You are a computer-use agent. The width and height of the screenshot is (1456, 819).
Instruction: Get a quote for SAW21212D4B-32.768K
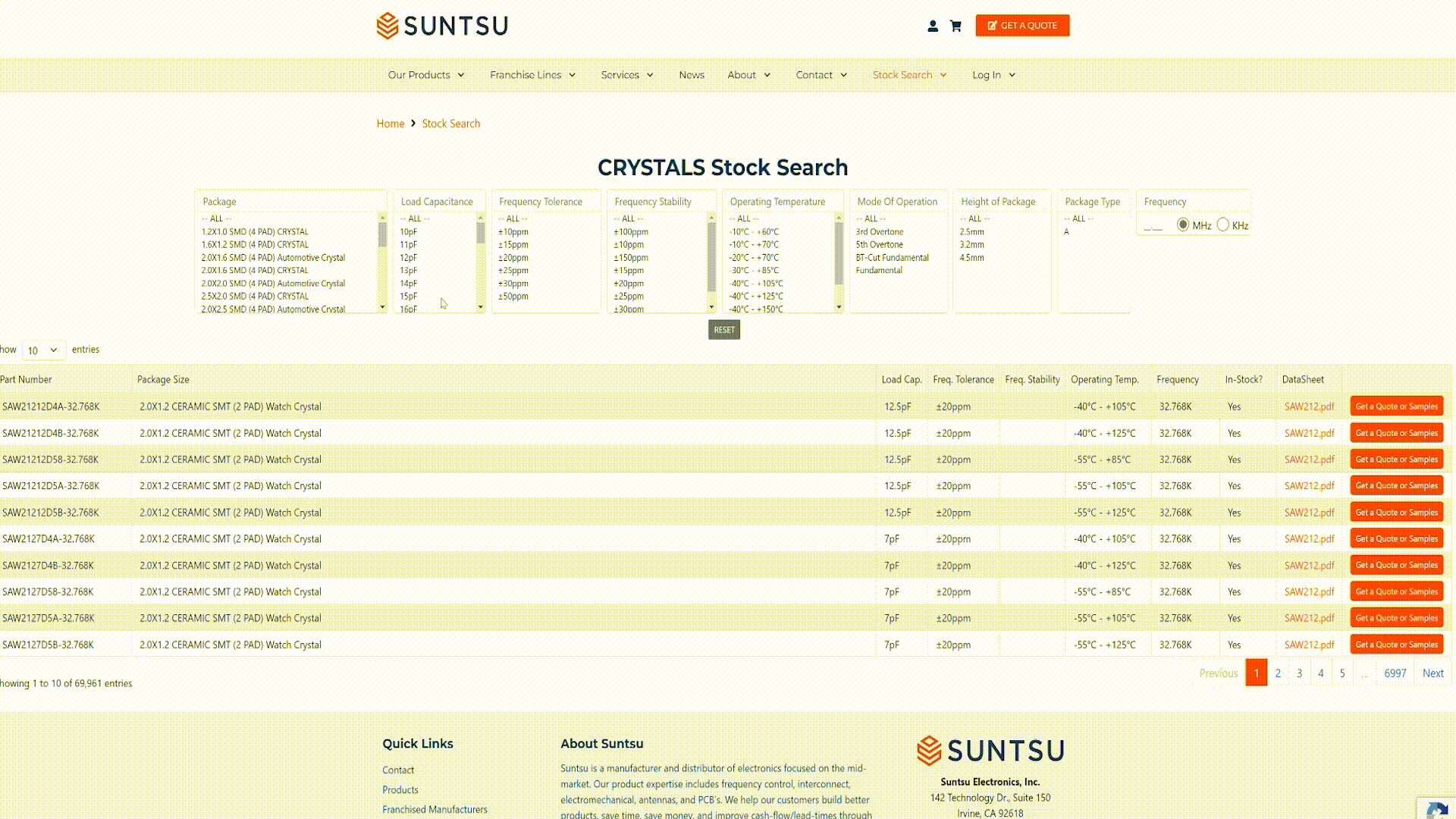[1397, 433]
